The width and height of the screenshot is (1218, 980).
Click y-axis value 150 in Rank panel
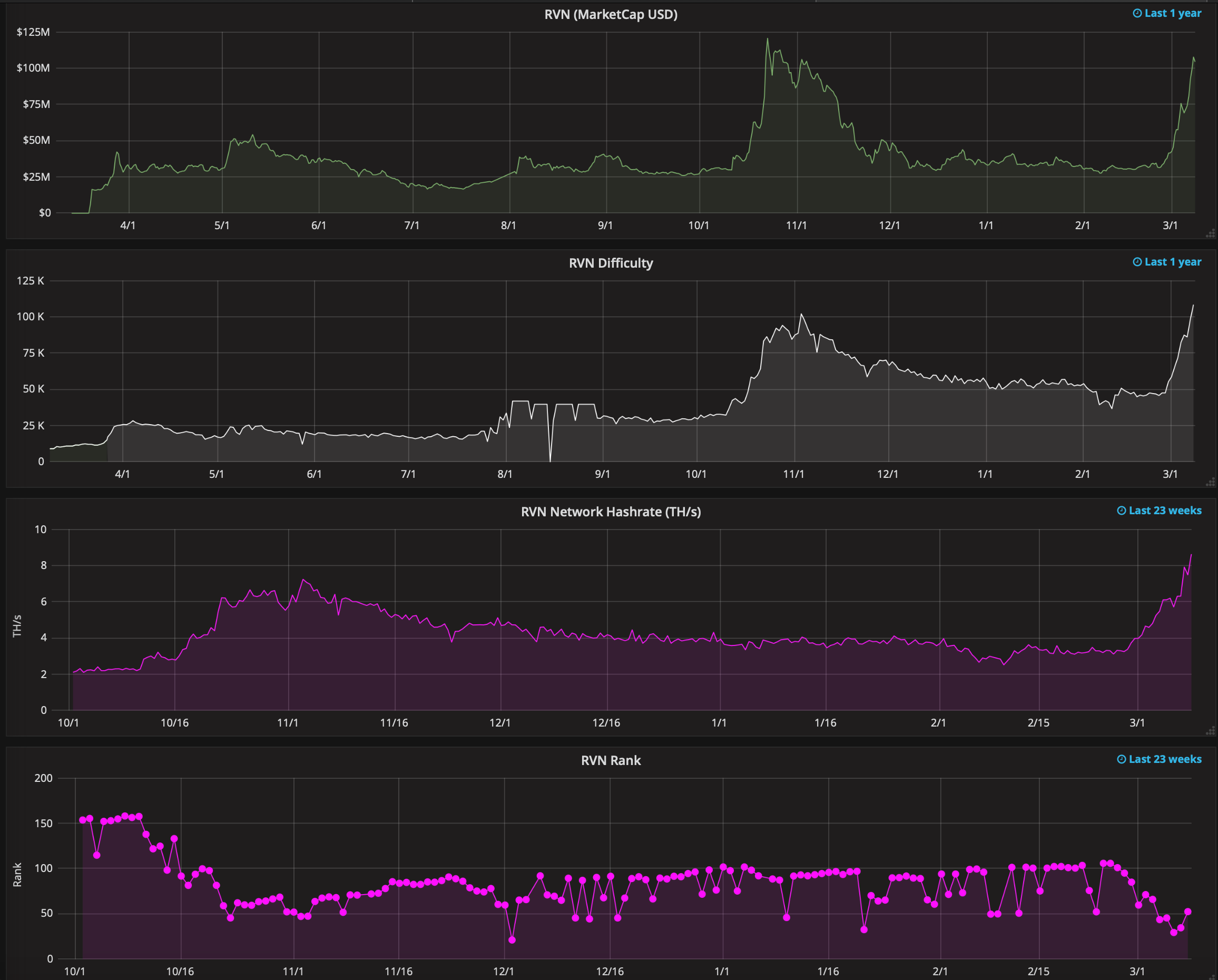click(44, 823)
